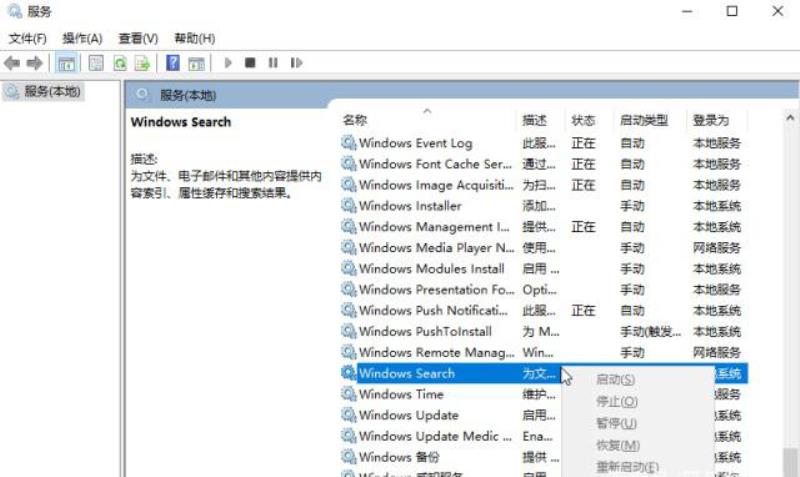
Task: Select the Windows Installer service row
Action: pos(543,206)
